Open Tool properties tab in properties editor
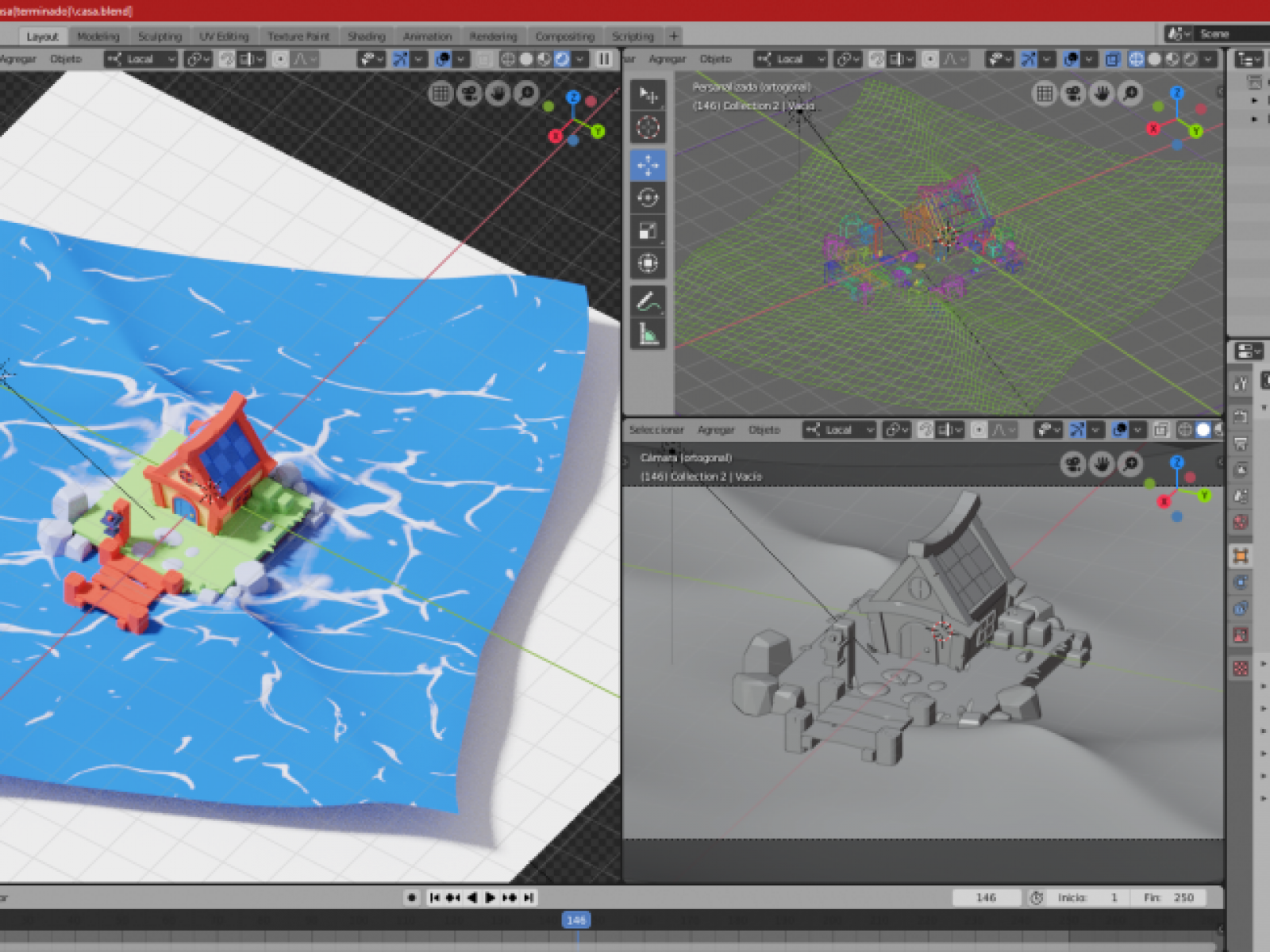Image resolution: width=1270 pixels, height=952 pixels. 1241,384
